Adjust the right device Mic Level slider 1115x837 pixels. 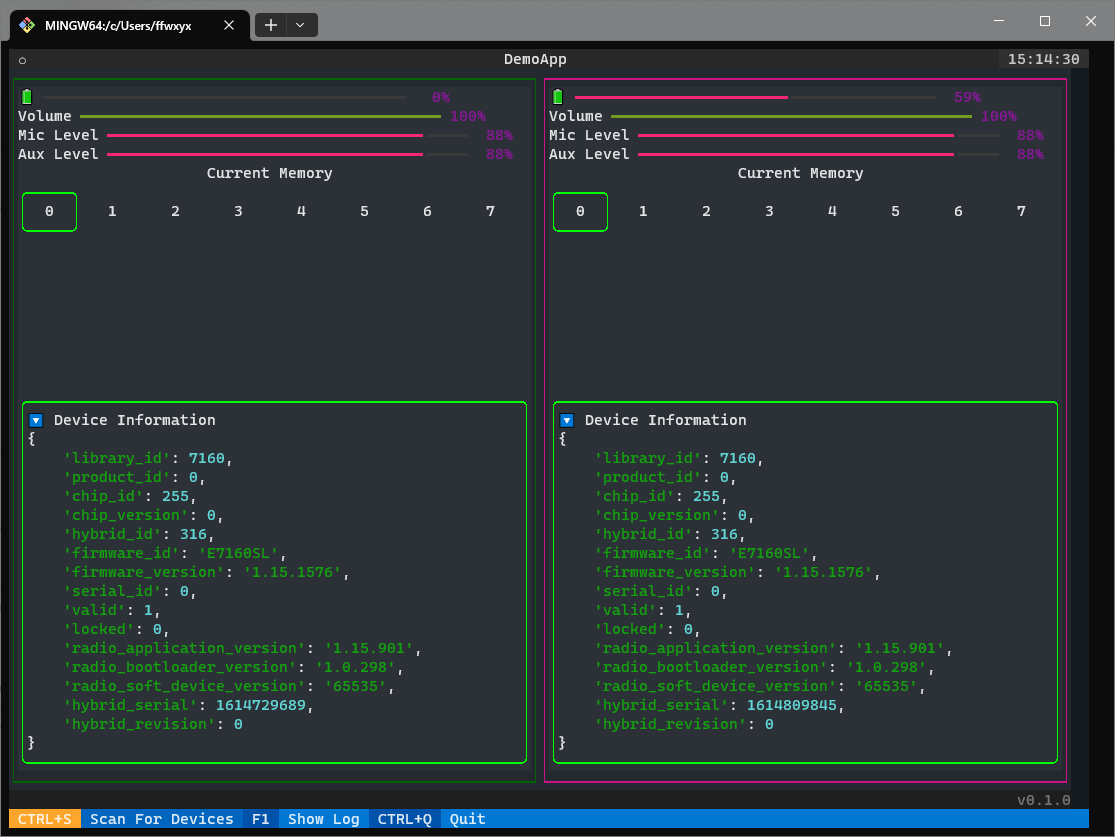(820, 136)
